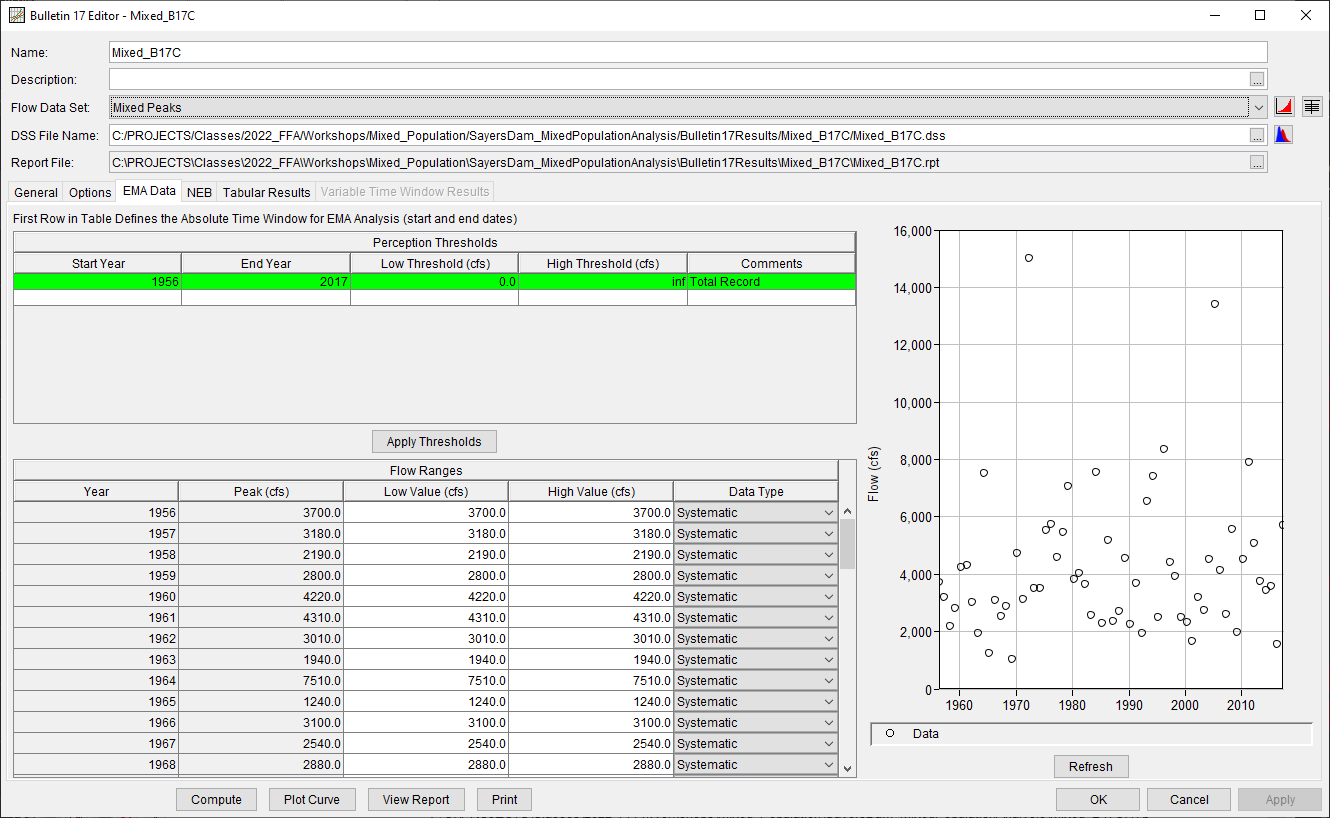
Task: Open the 1964 Data Type dropdown
Action: 827,680
